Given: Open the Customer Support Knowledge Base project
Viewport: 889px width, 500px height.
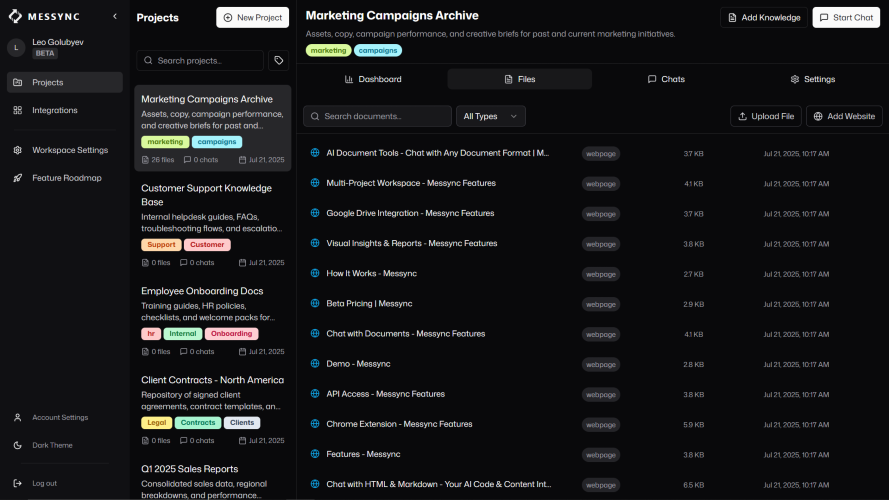Looking at the screenshot, I should coord(213,225).
